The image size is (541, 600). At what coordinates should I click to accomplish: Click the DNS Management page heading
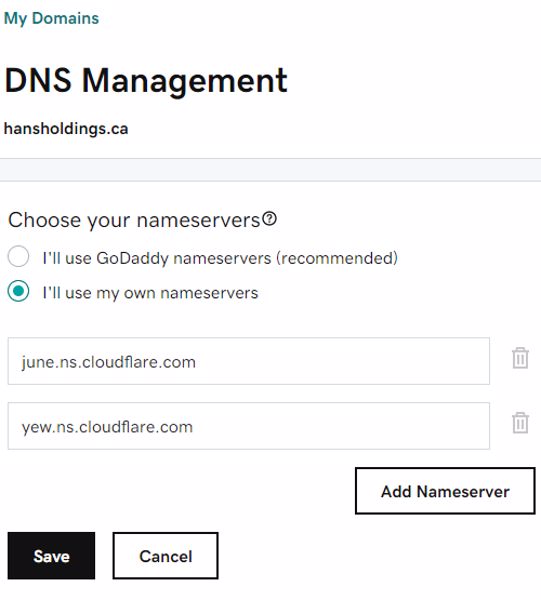(x=146, y=80)
